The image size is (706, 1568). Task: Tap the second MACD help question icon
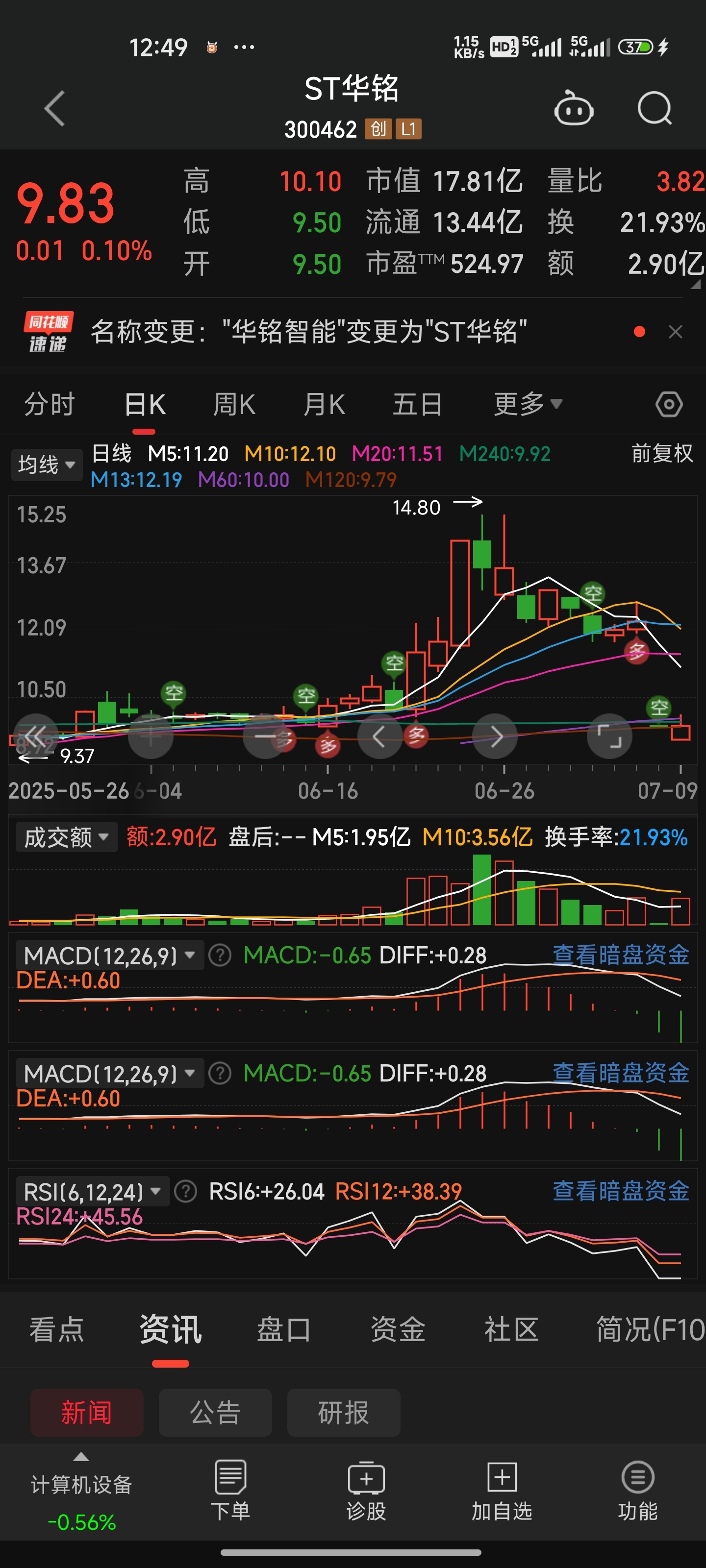click(x=220, y=1073)
